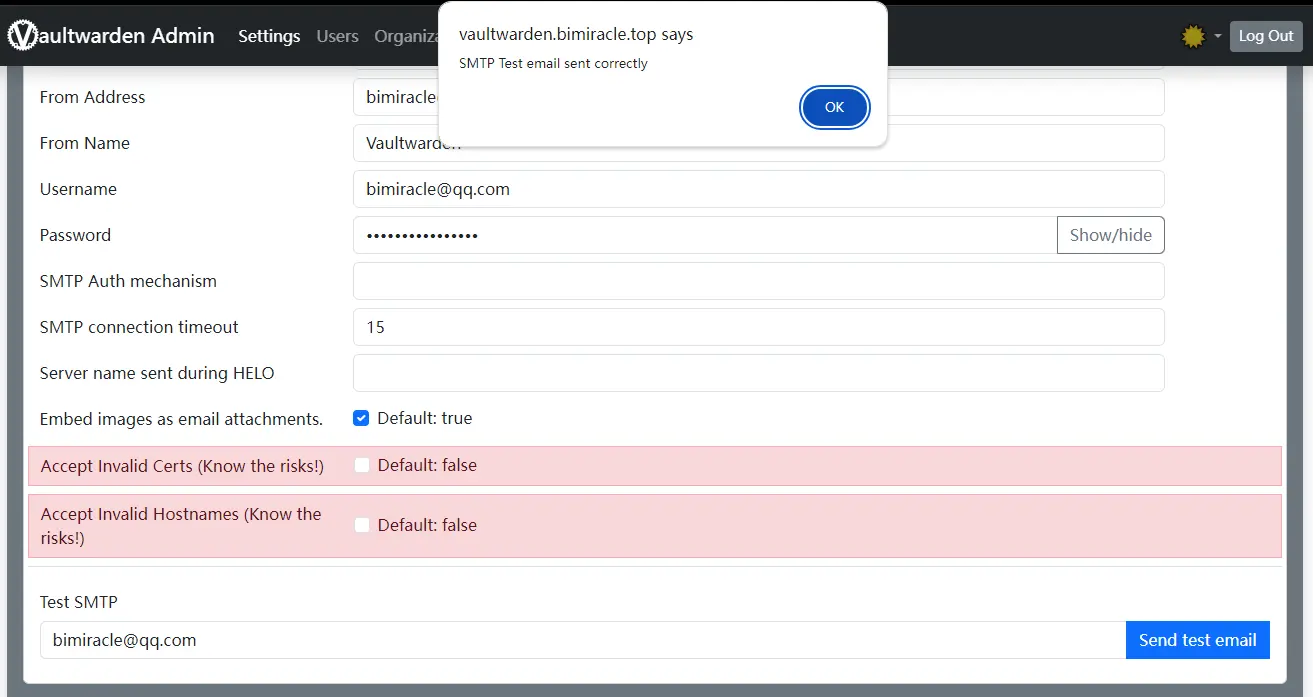Open the Organizations nav item
The width and height of the screenshot is (1313, 697).
[x=406, y=36]
